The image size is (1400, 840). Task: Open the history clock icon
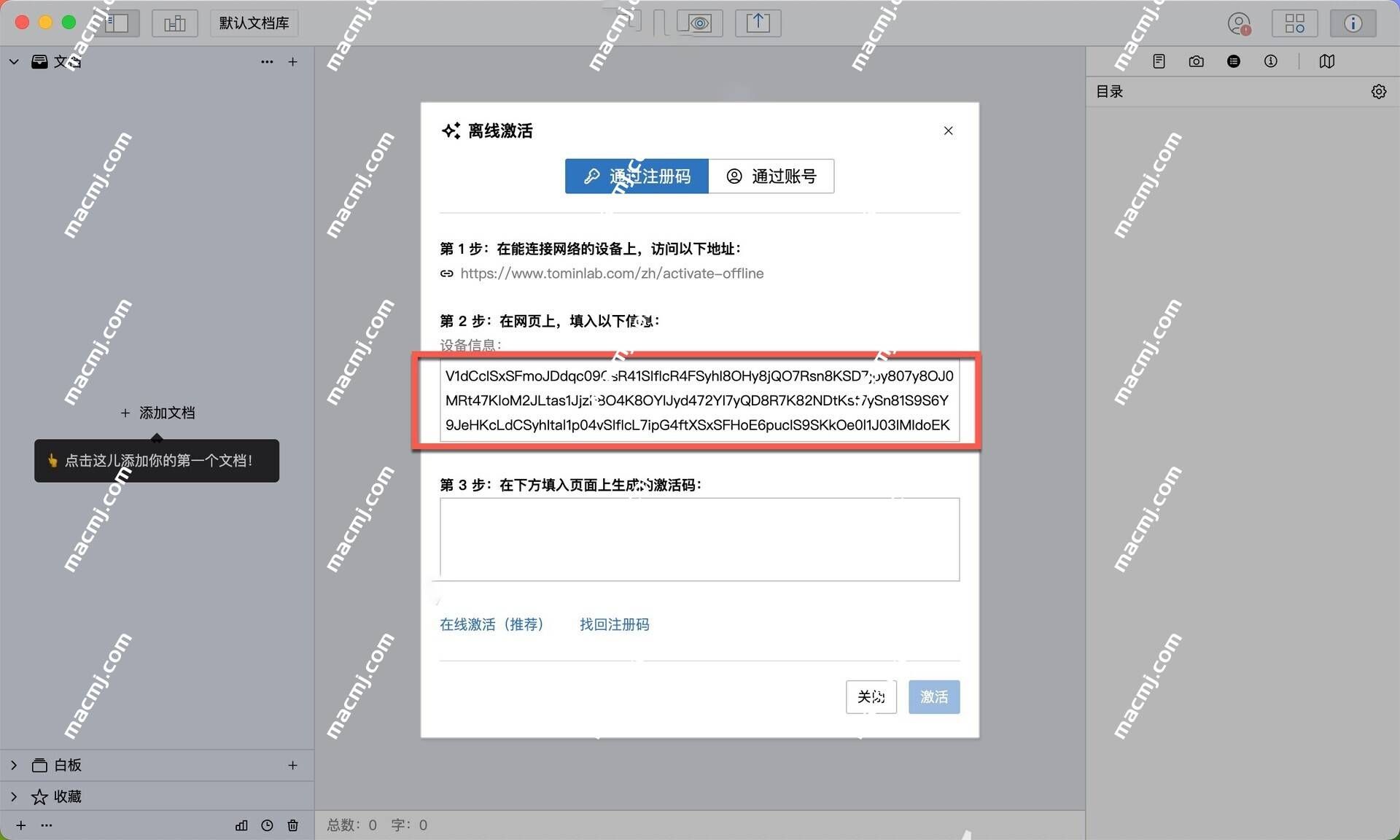[x=267, y=825]
